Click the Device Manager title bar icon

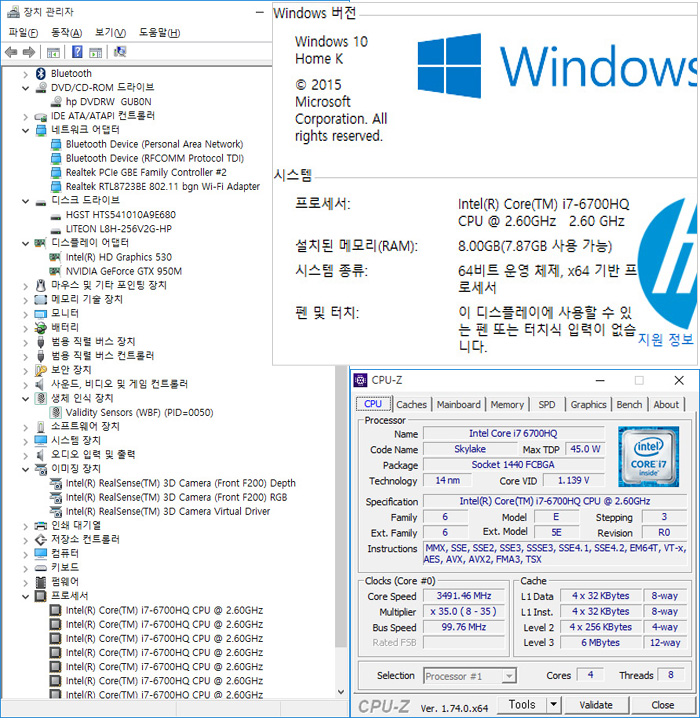pos(14,12)
